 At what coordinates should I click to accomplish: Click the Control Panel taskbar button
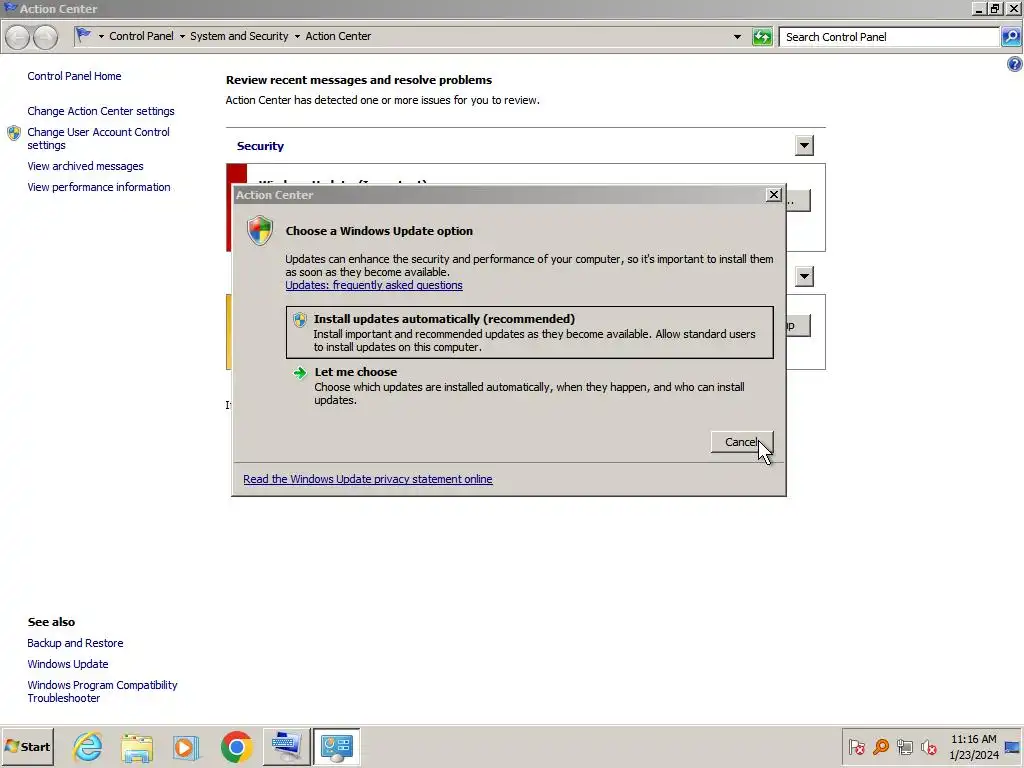click(336, 746)
